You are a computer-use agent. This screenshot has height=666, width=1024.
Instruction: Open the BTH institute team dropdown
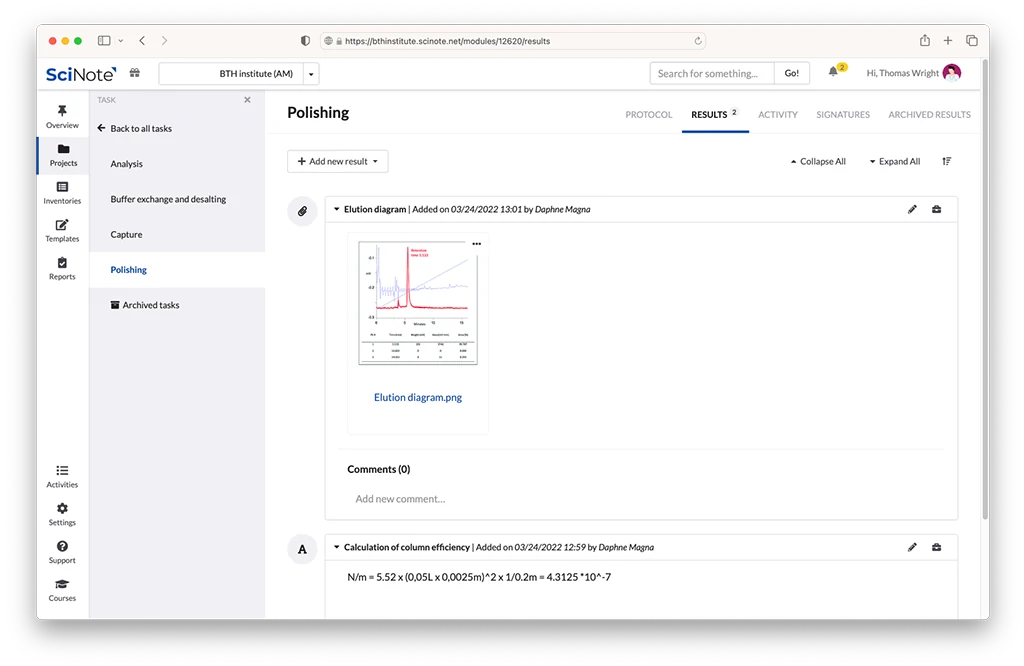coord(311,74)
